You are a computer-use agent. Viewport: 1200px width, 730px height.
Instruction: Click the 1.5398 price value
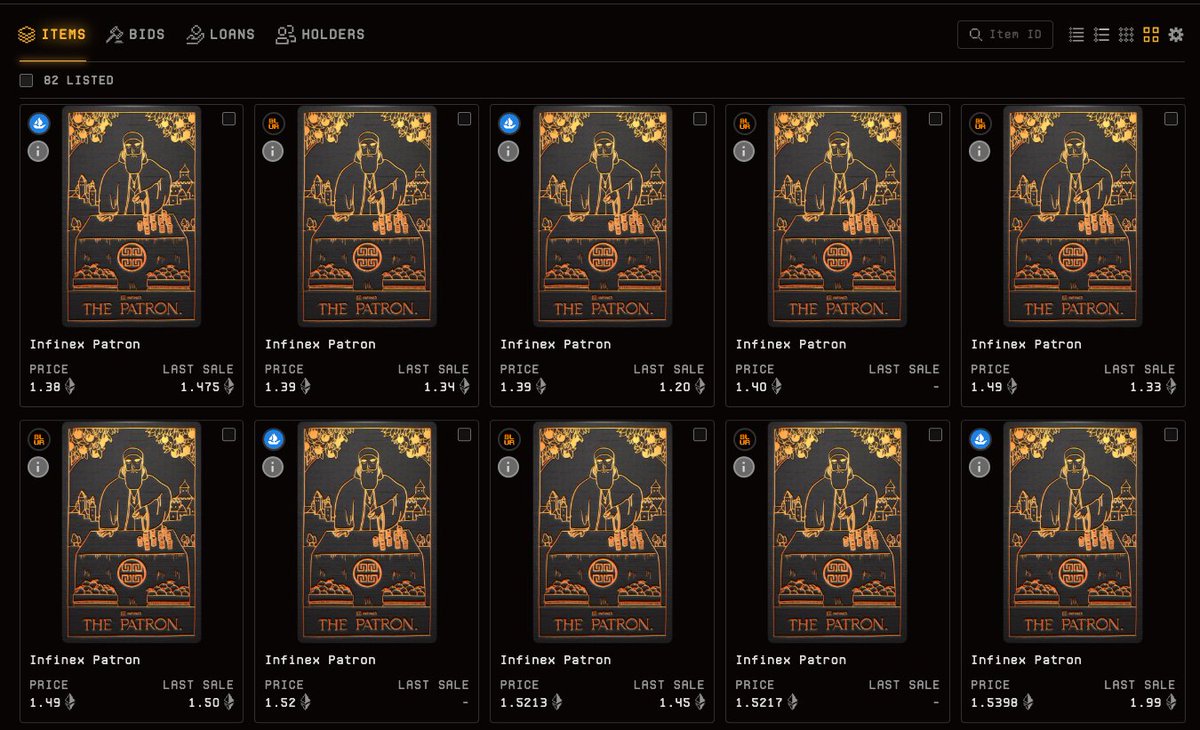(x=995, y=702)
